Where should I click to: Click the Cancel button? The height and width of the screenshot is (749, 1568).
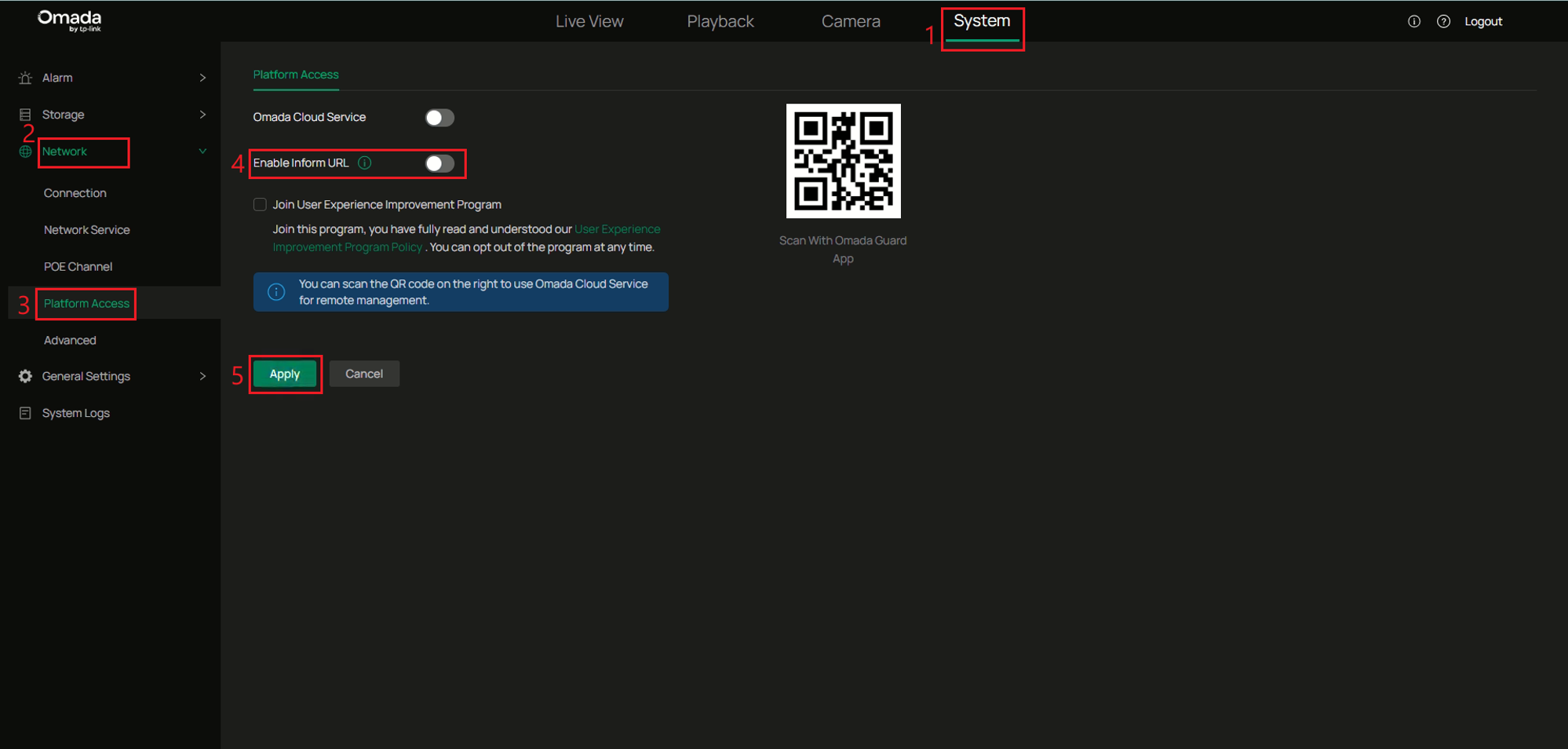coord(364,374)
